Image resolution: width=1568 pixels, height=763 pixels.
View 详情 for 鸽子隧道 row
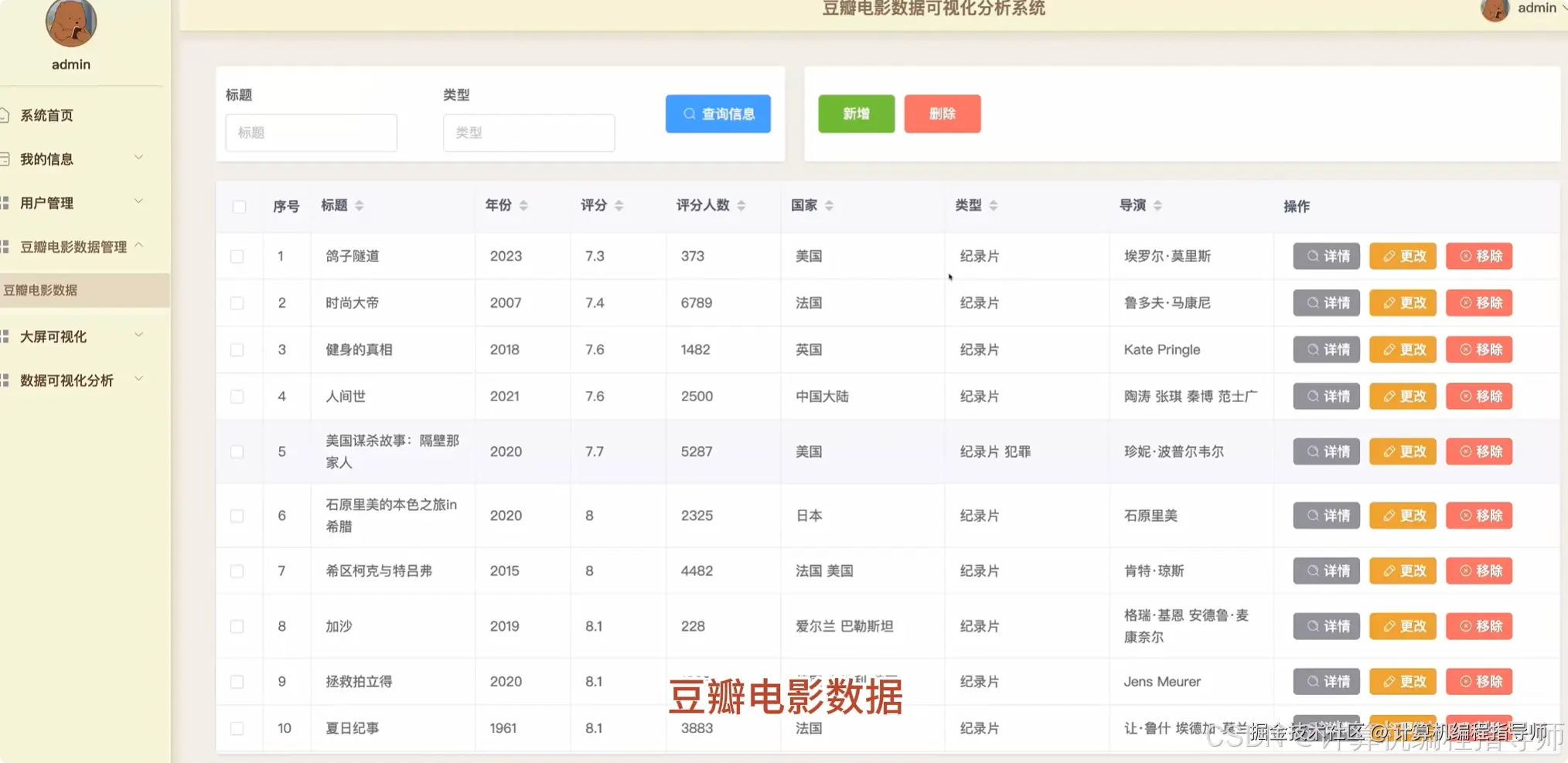click(x=1326, y=256)
